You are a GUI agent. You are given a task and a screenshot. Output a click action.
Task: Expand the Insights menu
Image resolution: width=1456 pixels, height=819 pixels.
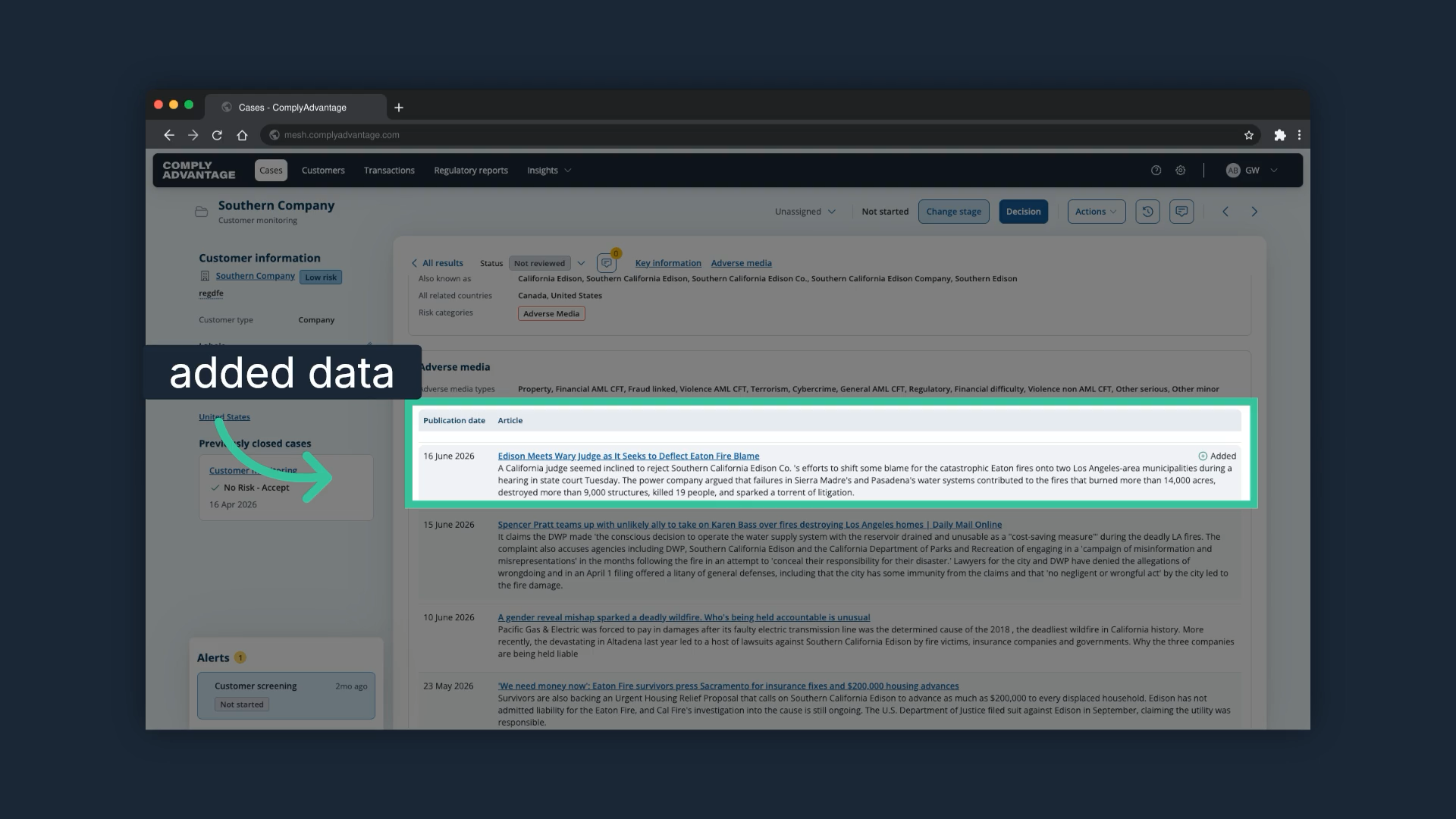[x=549, y=171]
